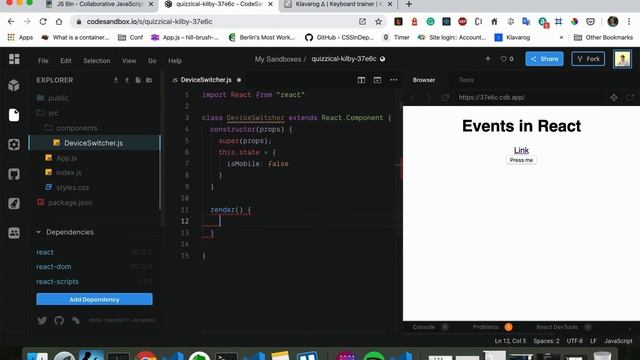This screenshot has height=360, width=640.
Task: Open Configuration Files gear icon in sidebar
Action: click(14, 144)
